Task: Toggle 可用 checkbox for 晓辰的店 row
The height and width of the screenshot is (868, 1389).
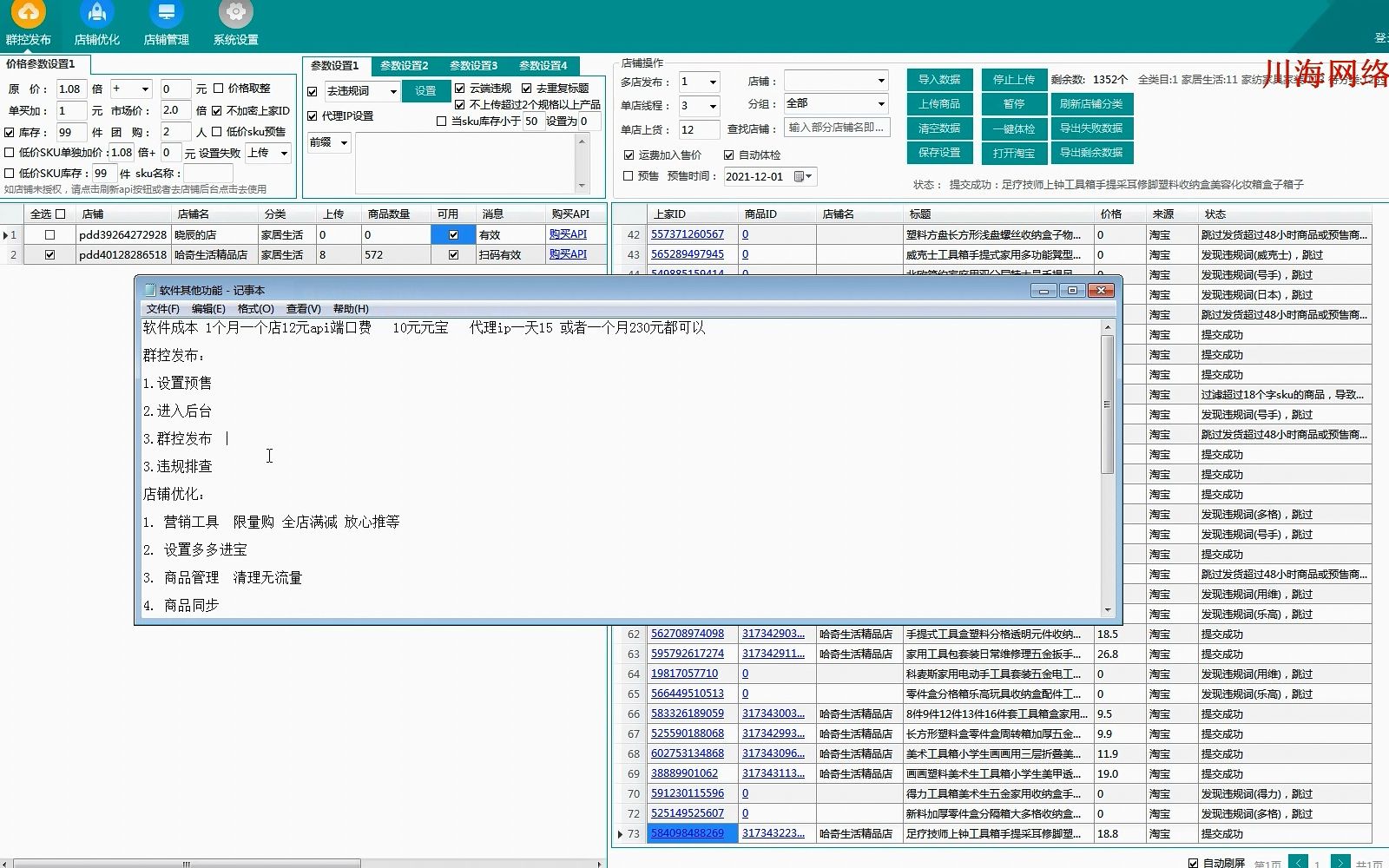Action: tap(453, 234)
